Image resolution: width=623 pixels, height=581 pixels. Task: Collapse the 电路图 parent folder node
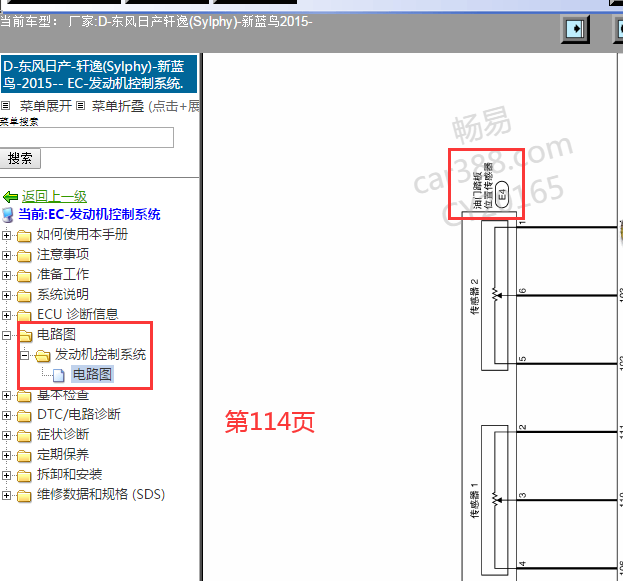[x=7, y=335]
